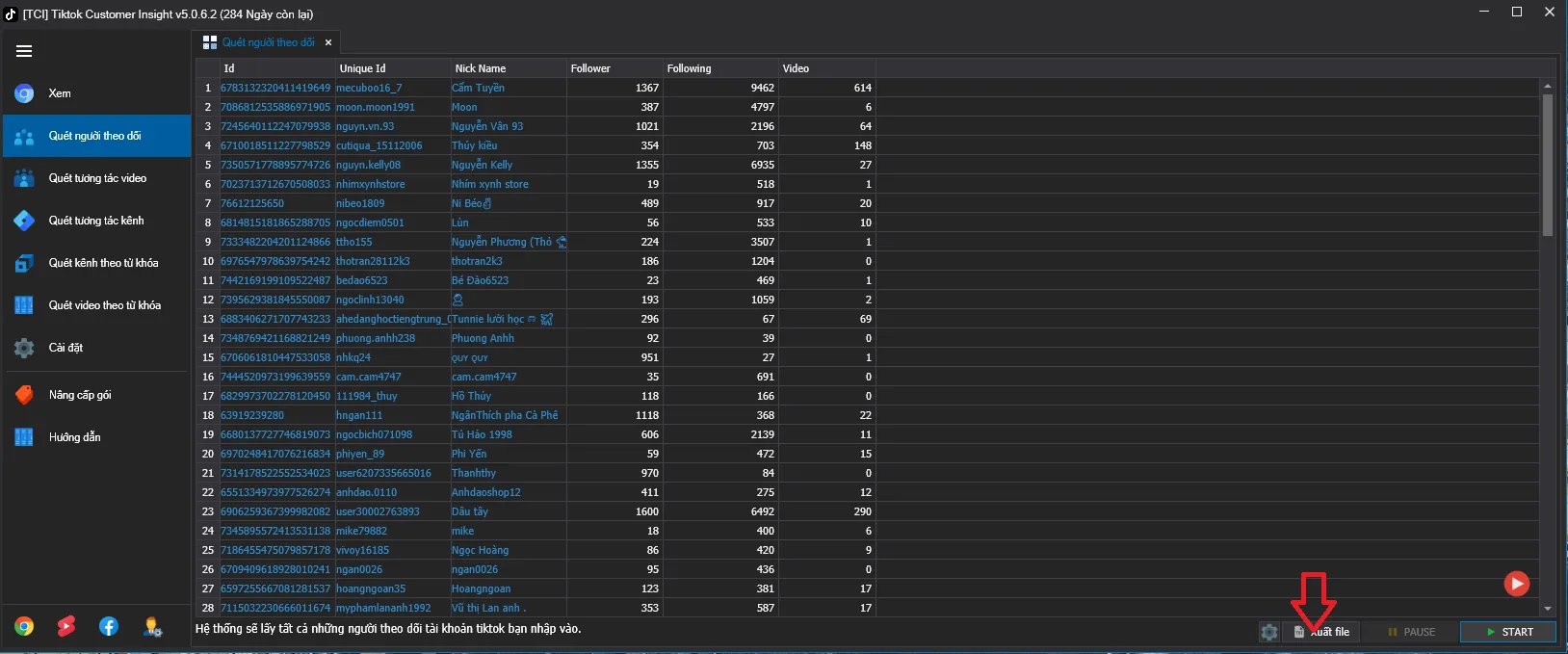Click the table scrollbar up arrow
This screenshot has height=654, width=1568.
(x=1548, y=86)
